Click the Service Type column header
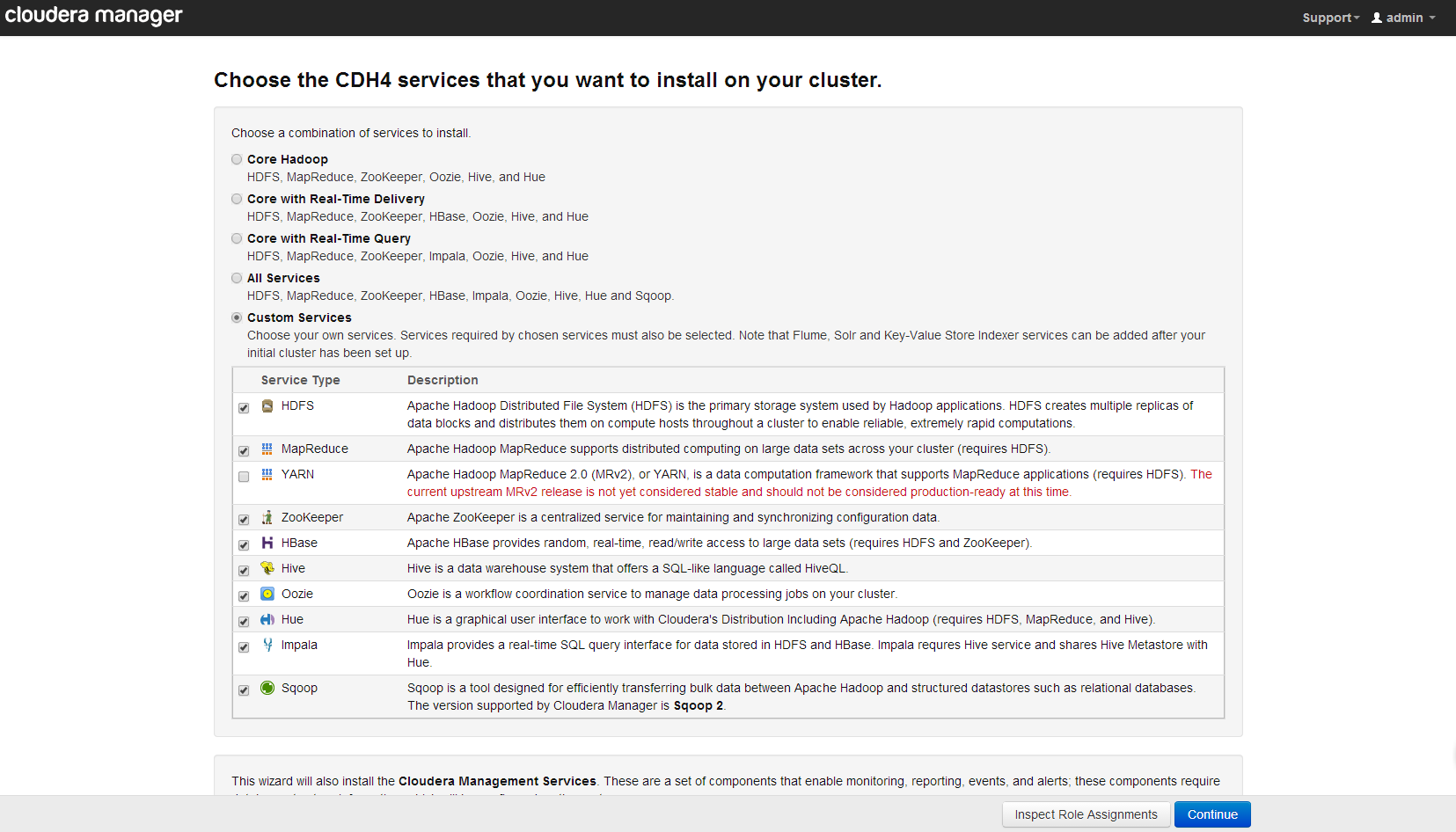The height and width of the screenshot is (832, 1456). [300, 380]
